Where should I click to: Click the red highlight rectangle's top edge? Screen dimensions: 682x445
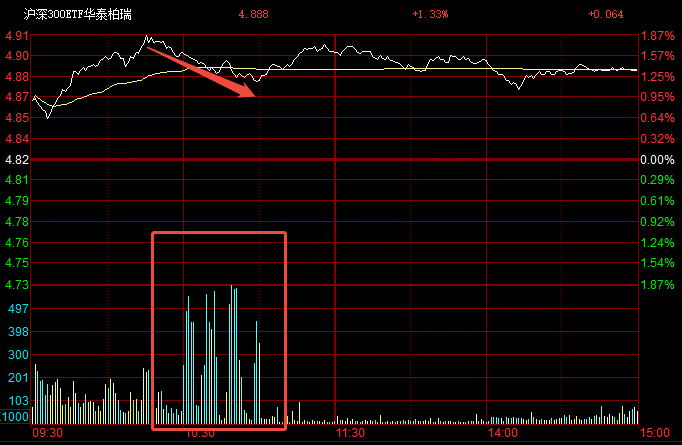click(219, 233)
